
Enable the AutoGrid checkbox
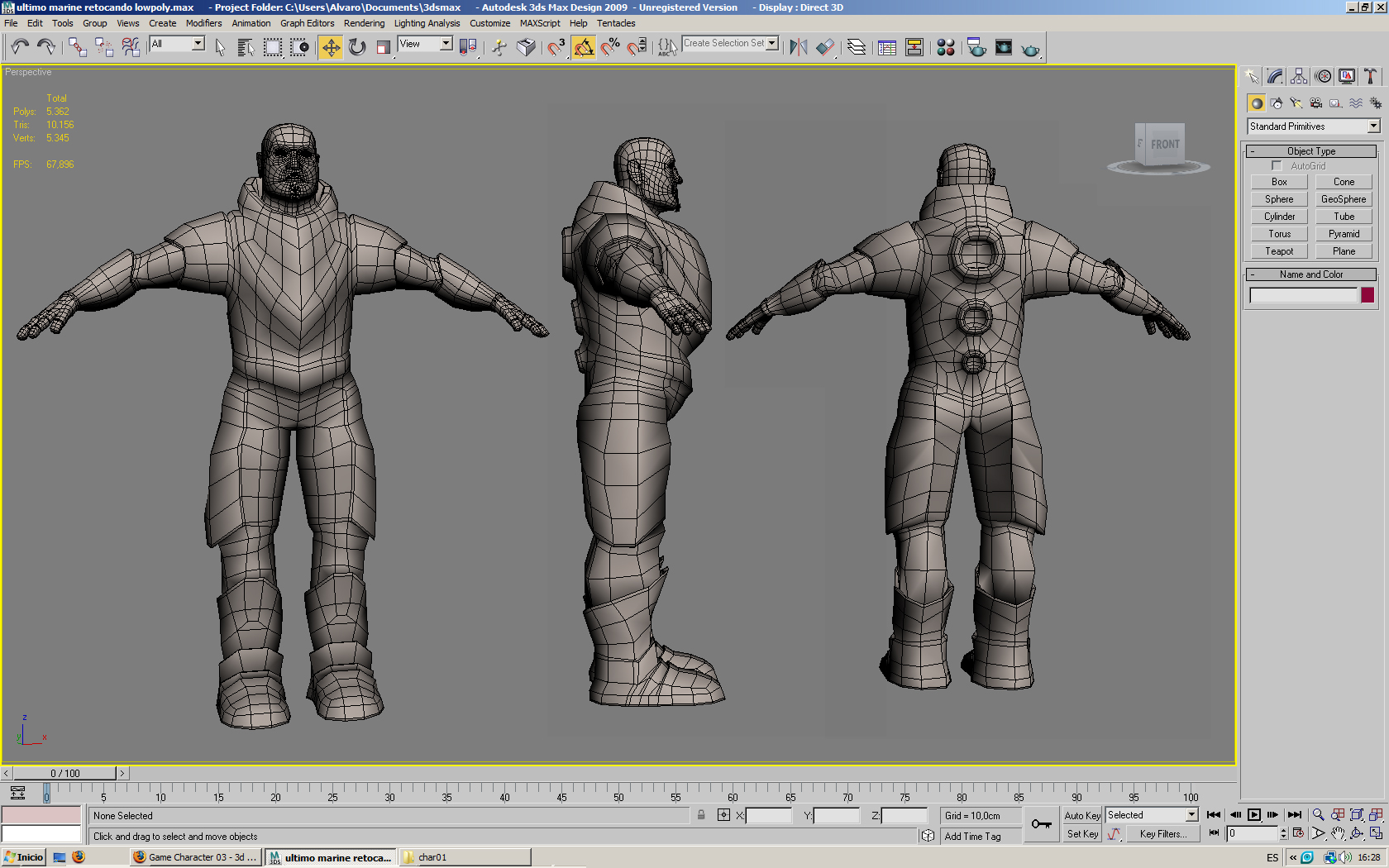click(1277, 166)
